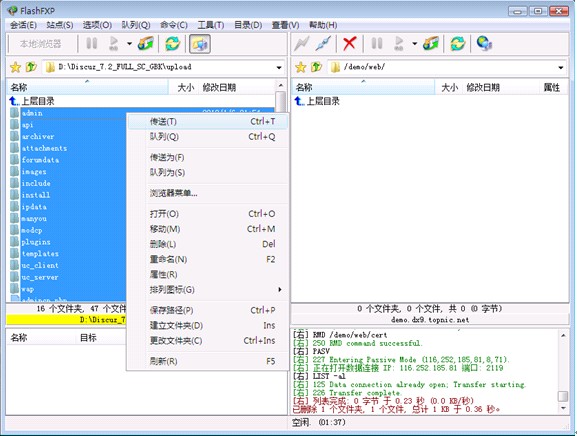Choose 更改文件夹(C) in the context menu
The height and width of the screenshot is (436, 577).
point(208,341)
